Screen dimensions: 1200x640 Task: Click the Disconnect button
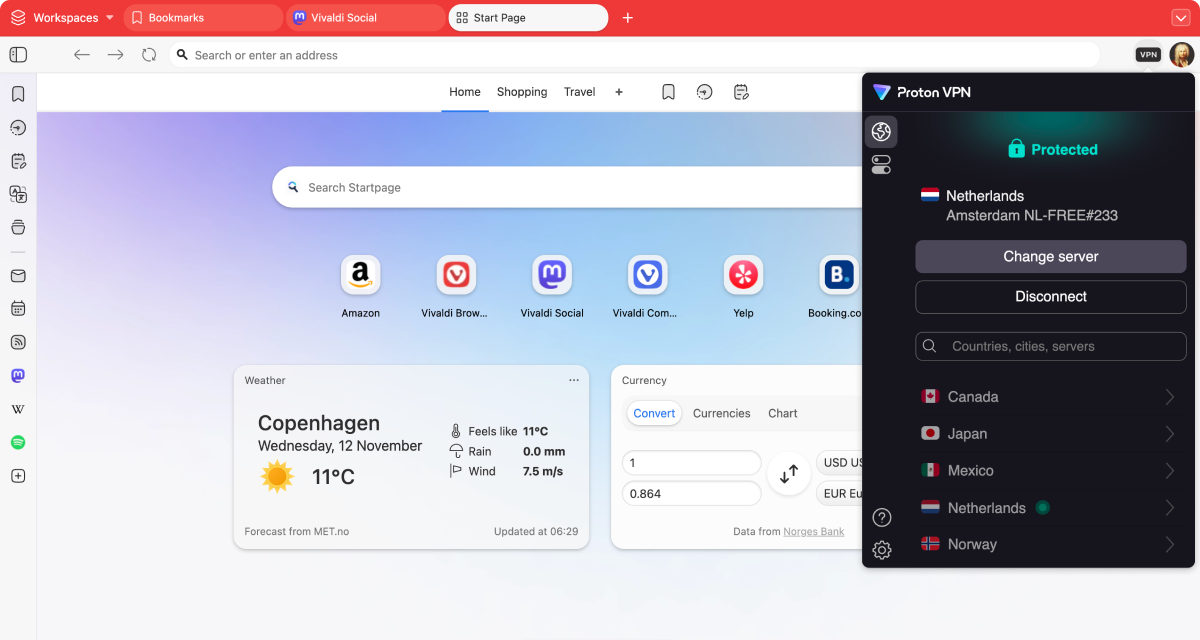1050,296
